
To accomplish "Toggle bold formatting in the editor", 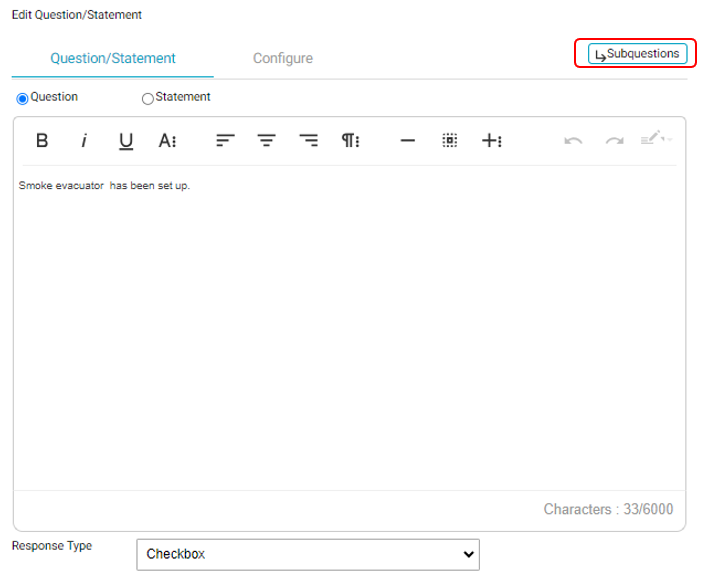I will pyautogui.click(x=42, y=141).
